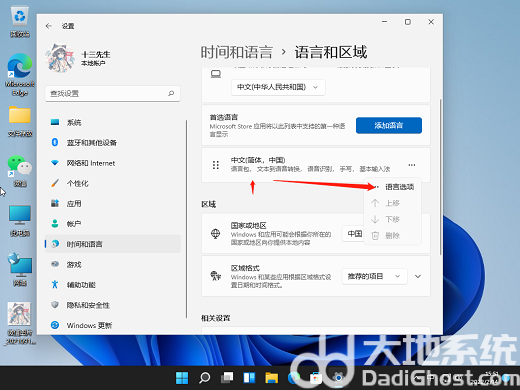The width and height of the screenshot is (520, 390).
Task: Open the anime image file on desktop
Action: tap(19, 323)
